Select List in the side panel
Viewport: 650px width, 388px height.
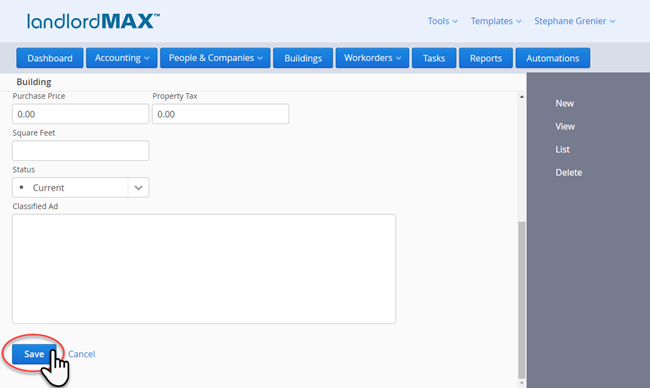click(563, 149)
